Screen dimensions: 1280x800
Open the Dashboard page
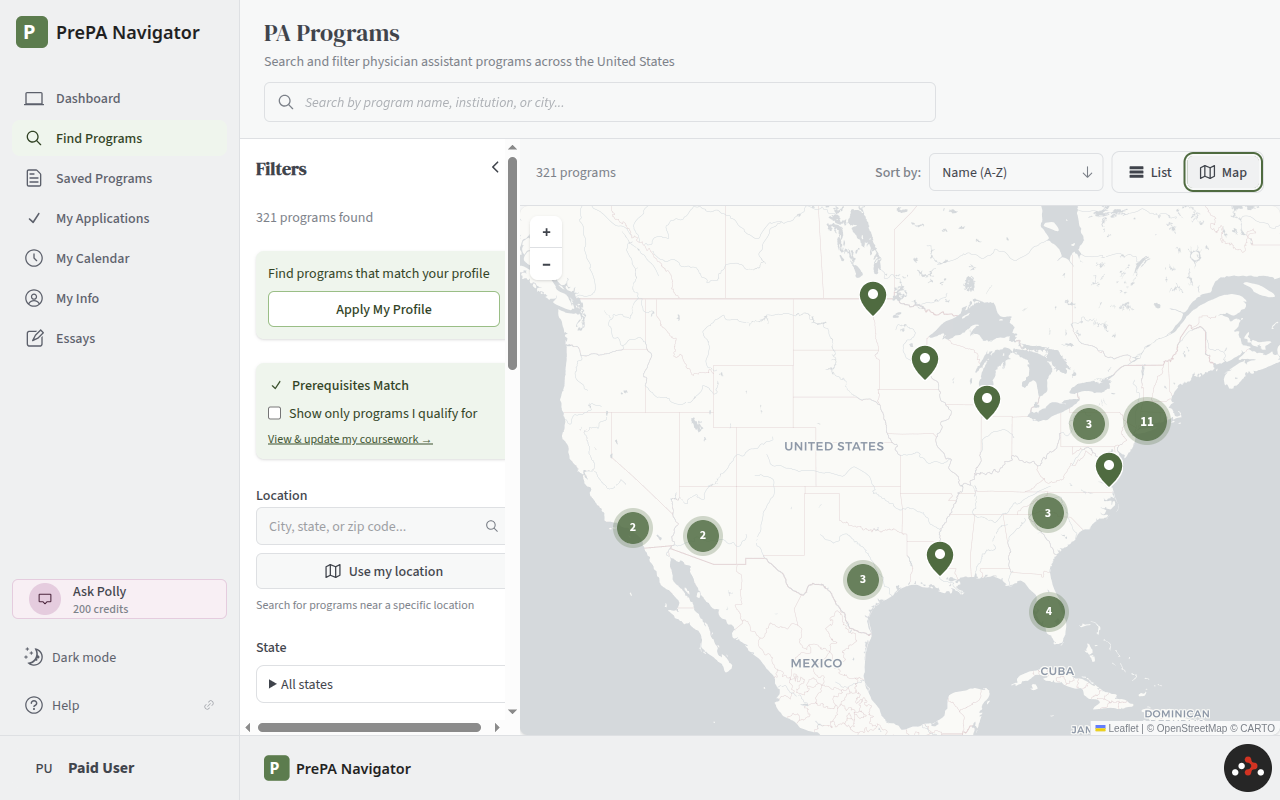(119, 98)
